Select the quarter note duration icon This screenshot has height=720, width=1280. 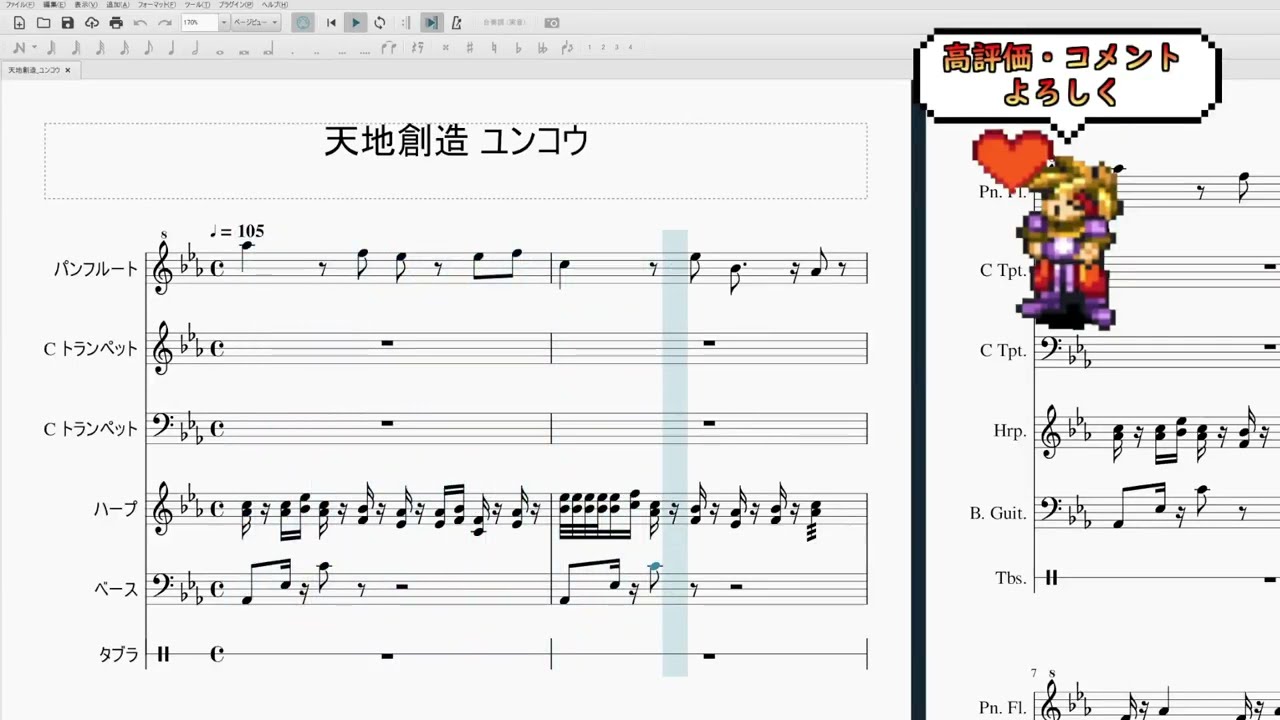[171, 48]
